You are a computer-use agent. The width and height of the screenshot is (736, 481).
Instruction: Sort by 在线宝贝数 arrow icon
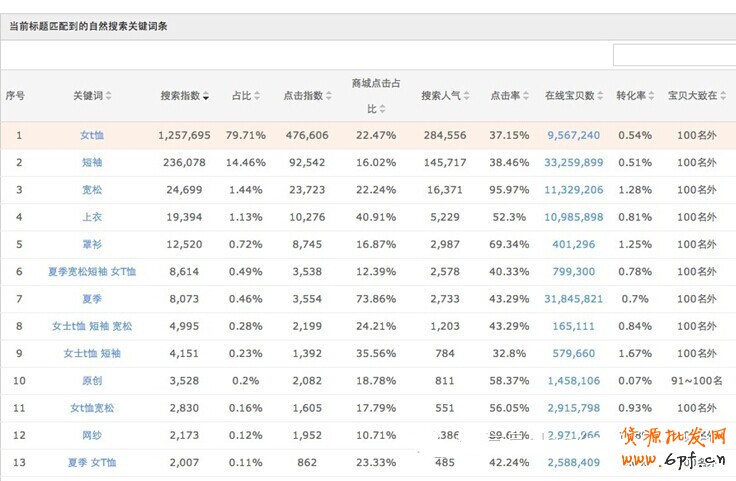click(599, 97)
